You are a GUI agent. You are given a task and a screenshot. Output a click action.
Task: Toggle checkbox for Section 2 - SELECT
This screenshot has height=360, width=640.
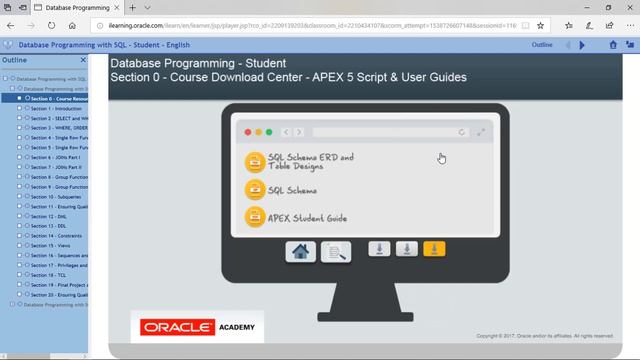[x=19, y=118]
